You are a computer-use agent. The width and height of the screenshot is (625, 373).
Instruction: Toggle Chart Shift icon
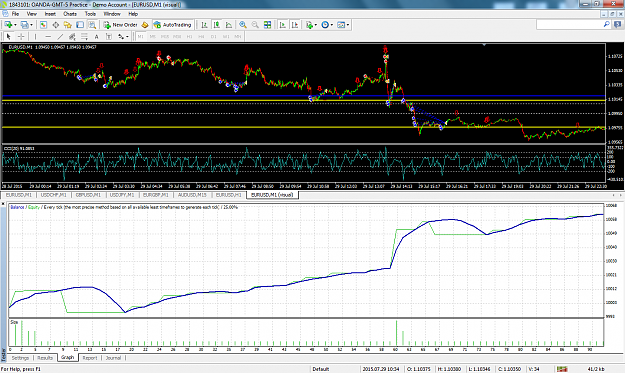(x=295, y=25)
